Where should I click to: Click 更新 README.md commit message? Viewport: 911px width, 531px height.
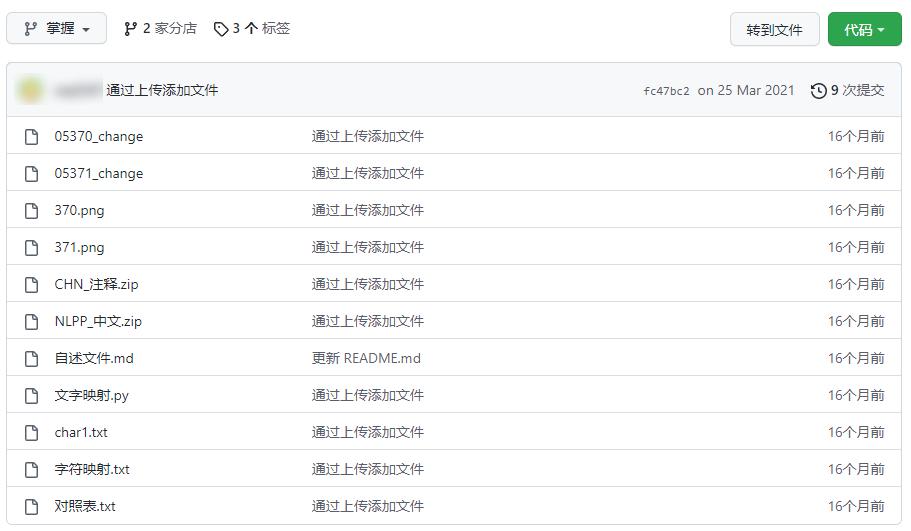(x=366, y=358)
